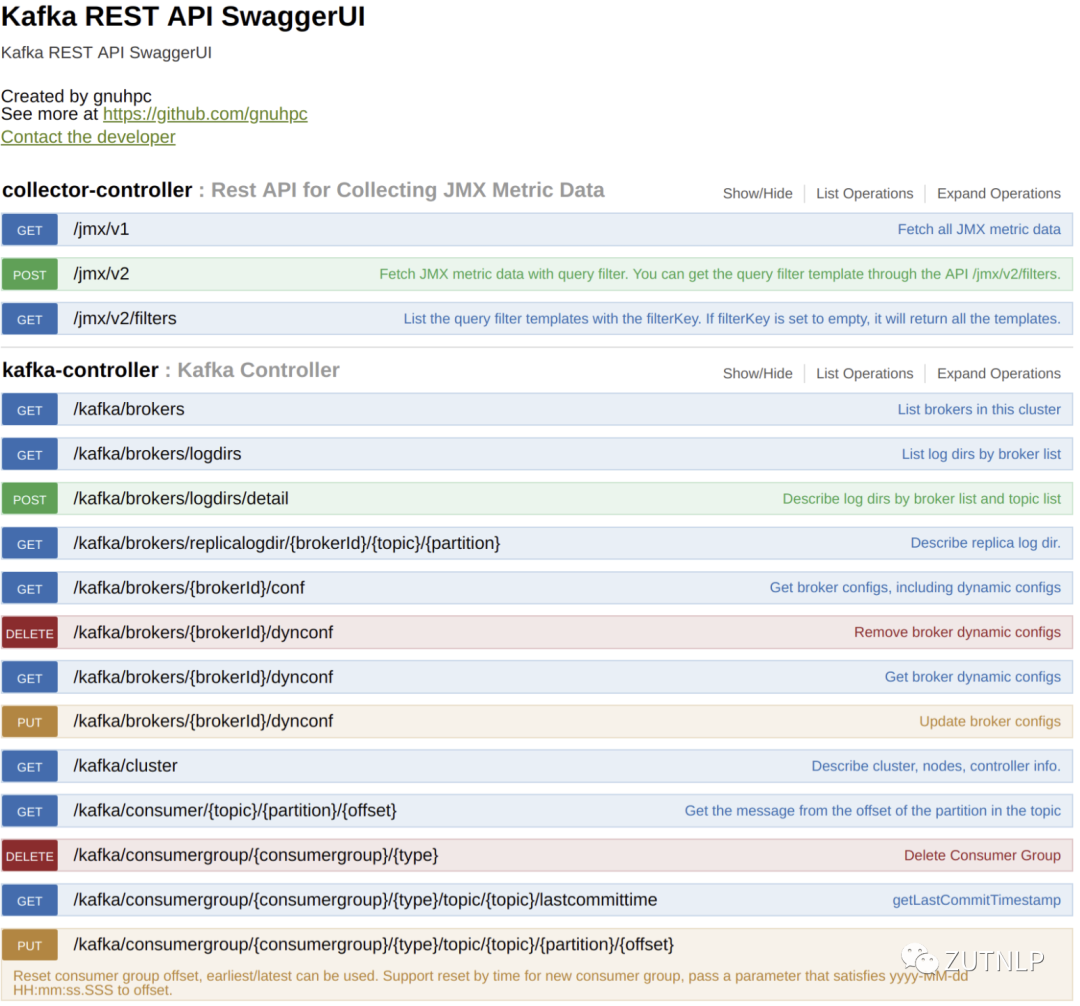Click the GET badge for /jmx/v1
This screenshot has height=1006, width=1080.
point(30,230)
